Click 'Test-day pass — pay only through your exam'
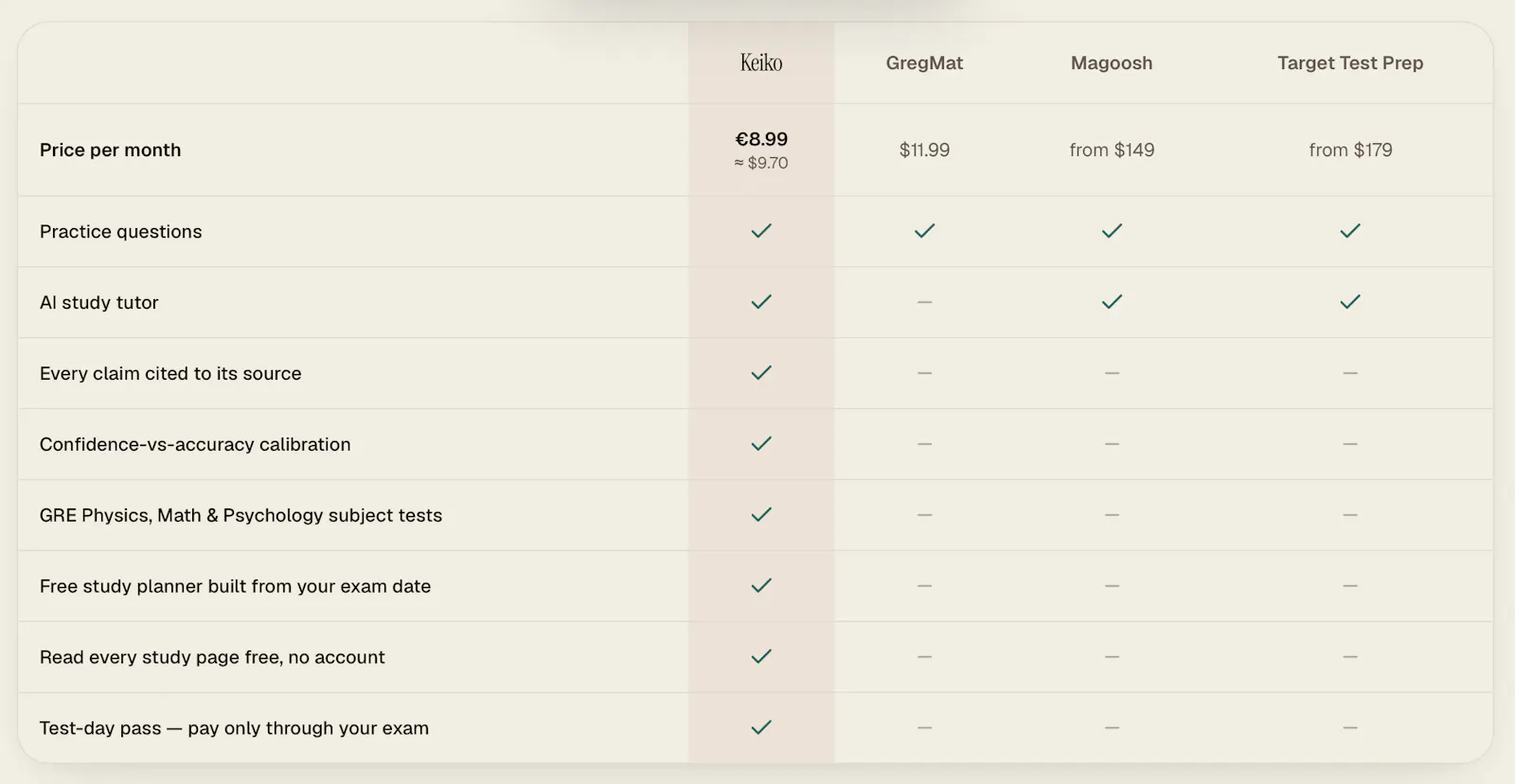1515x784 pixels. coord(234,728)
